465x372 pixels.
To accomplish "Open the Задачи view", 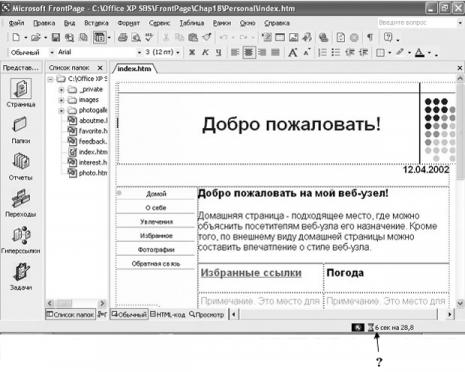I will point(21,277).
